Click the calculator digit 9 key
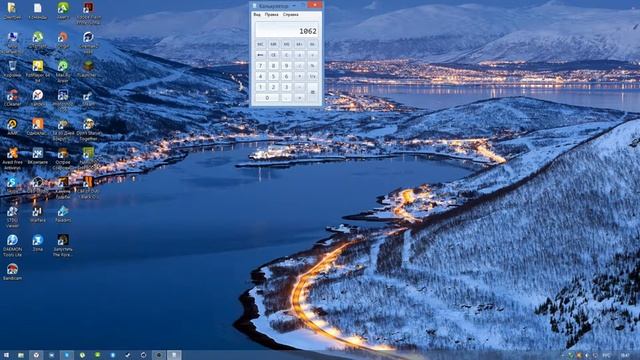640x360 pixels. click(x=287, y=65)
